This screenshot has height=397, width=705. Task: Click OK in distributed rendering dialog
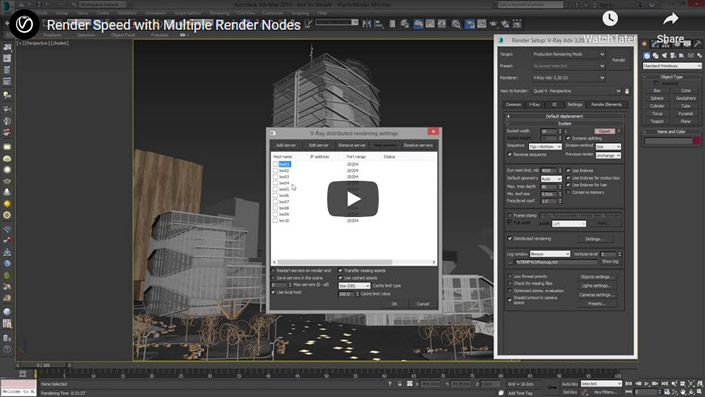point(394,304)
